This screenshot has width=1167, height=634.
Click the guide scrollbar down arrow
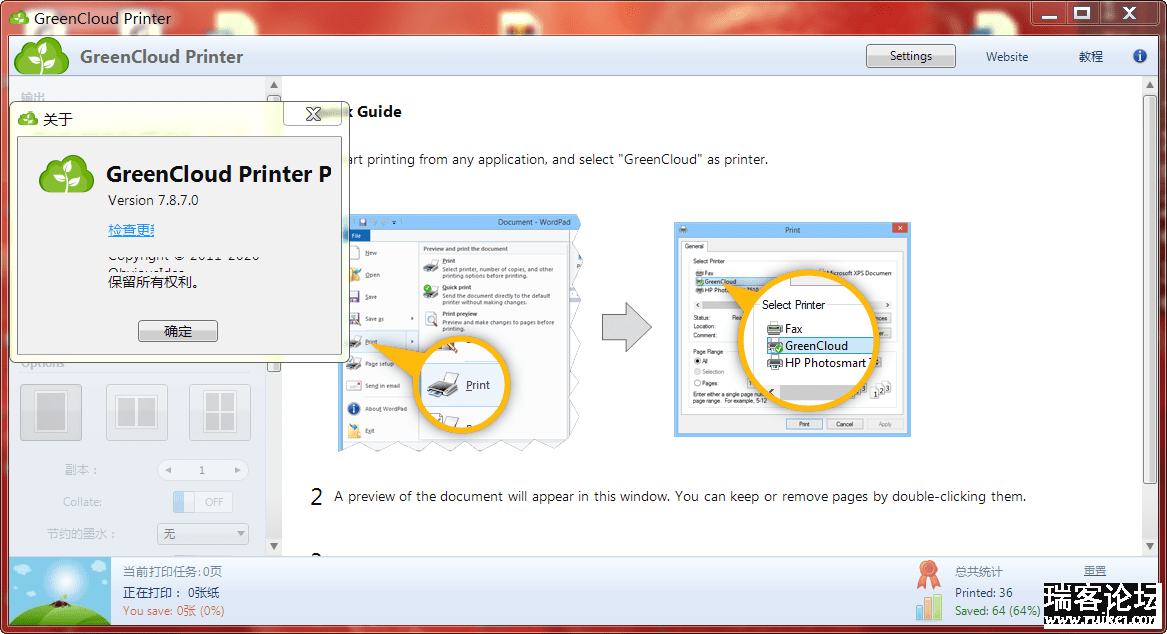(1150, 546)
